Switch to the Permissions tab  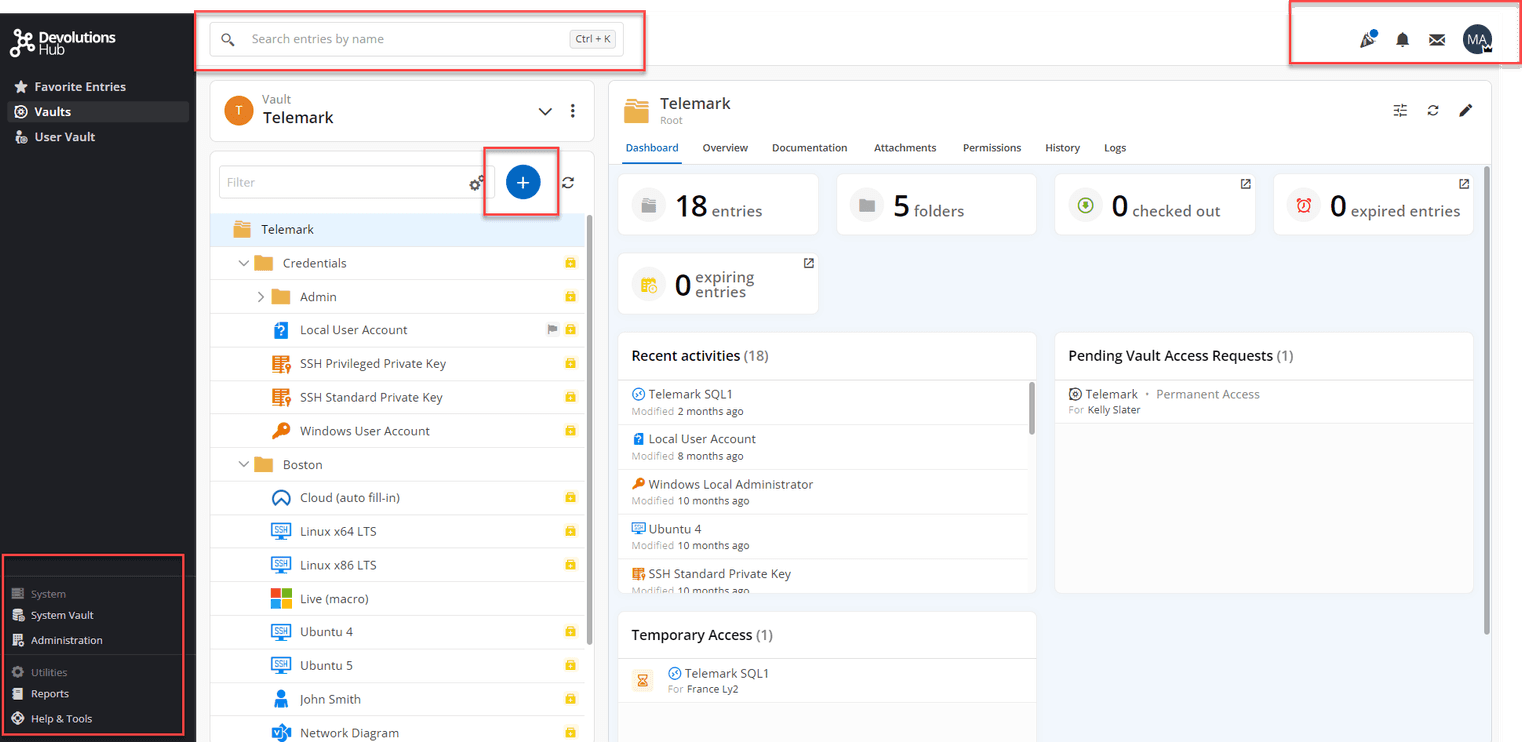[991, 148]
